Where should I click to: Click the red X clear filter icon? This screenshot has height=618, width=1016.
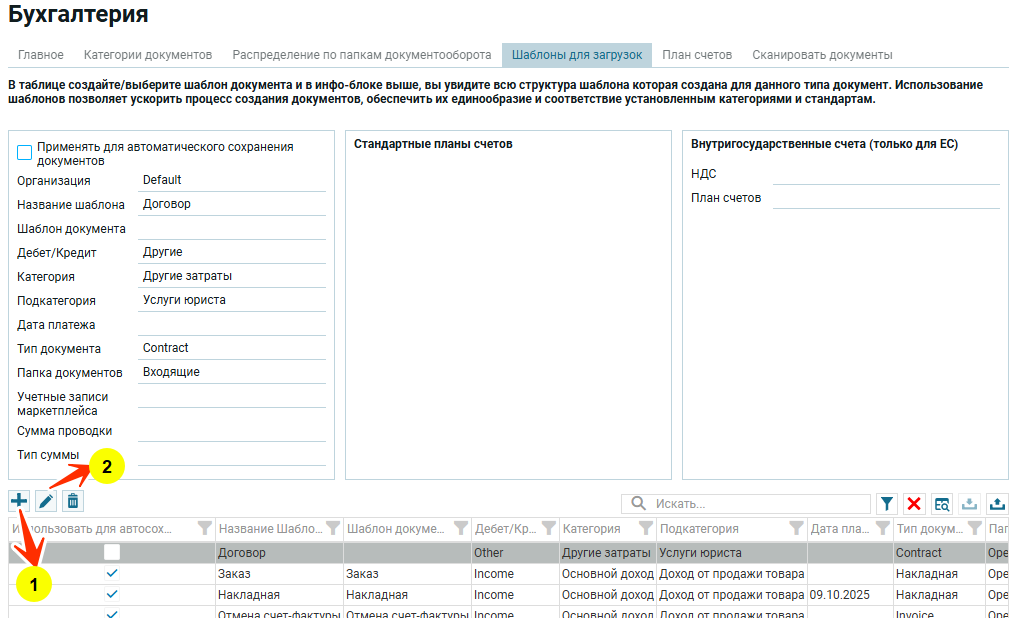pos(914,504)
